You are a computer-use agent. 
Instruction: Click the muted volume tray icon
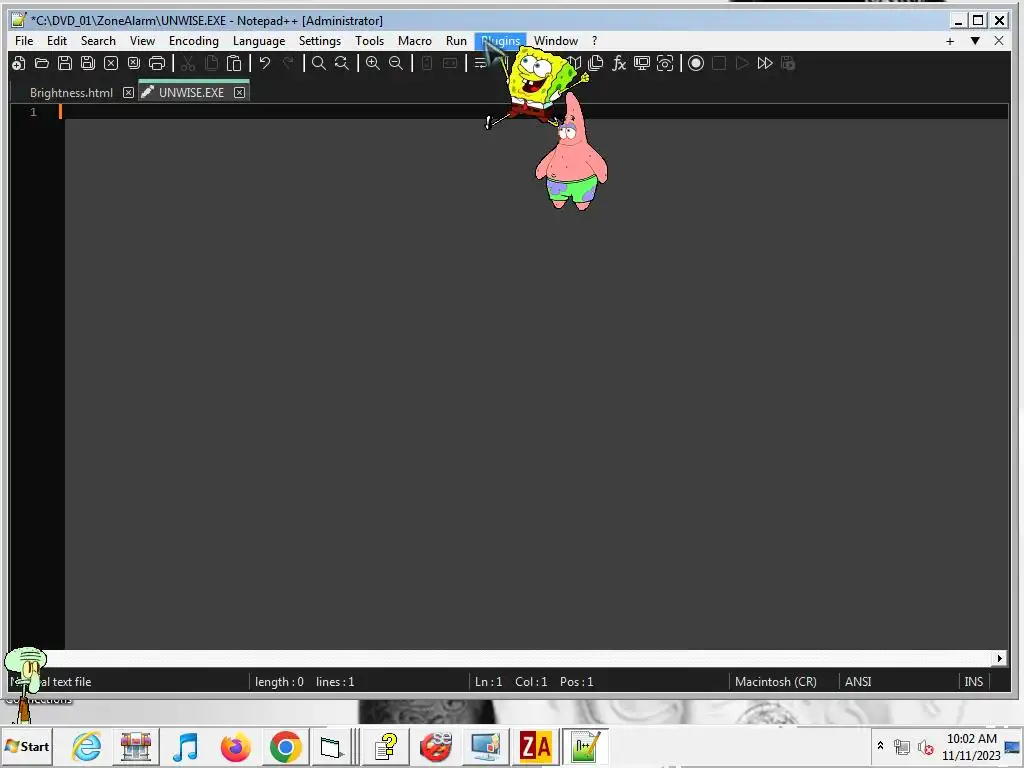point(925,746)
